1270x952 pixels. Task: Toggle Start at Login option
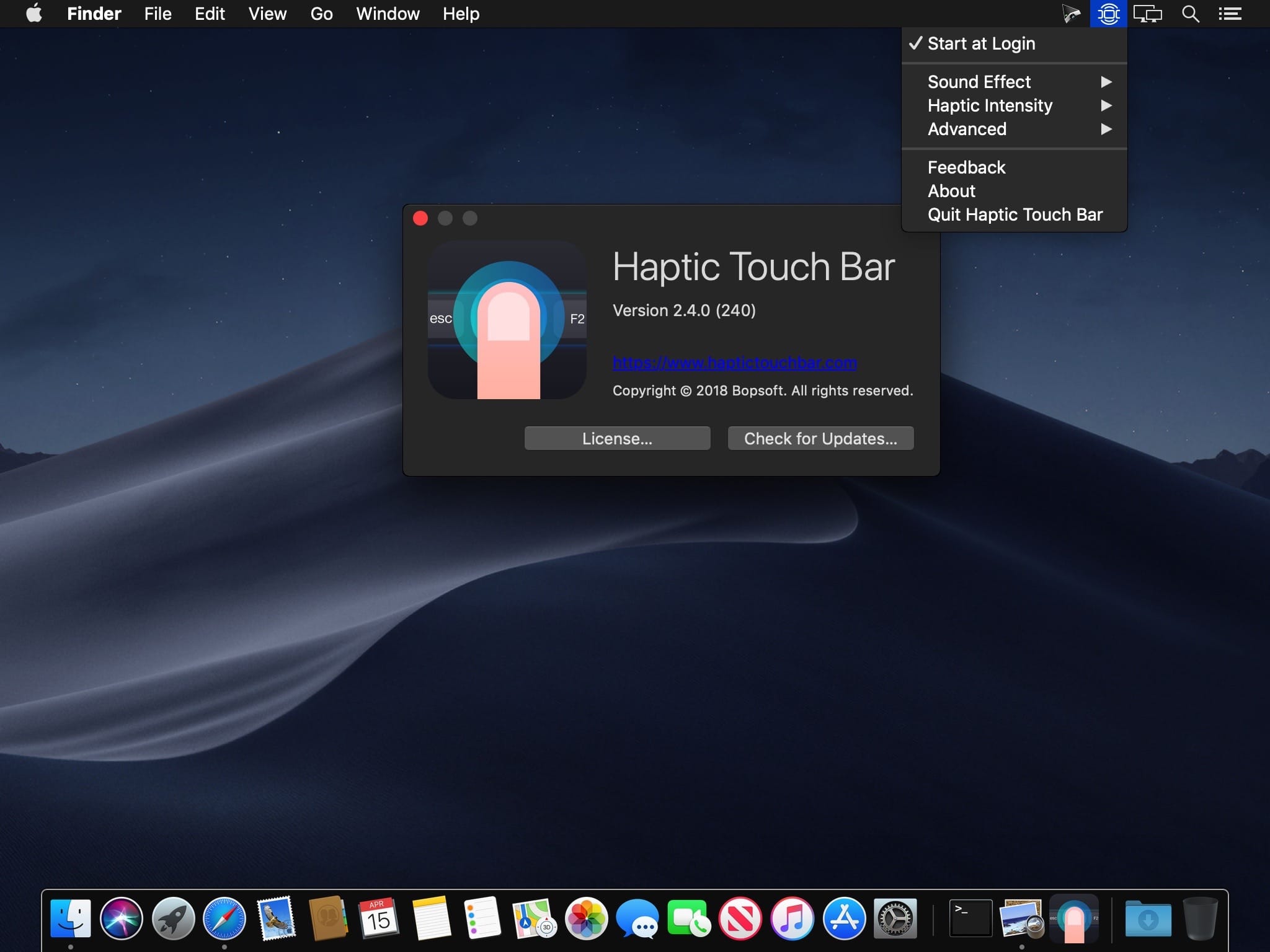coord(981,43)
